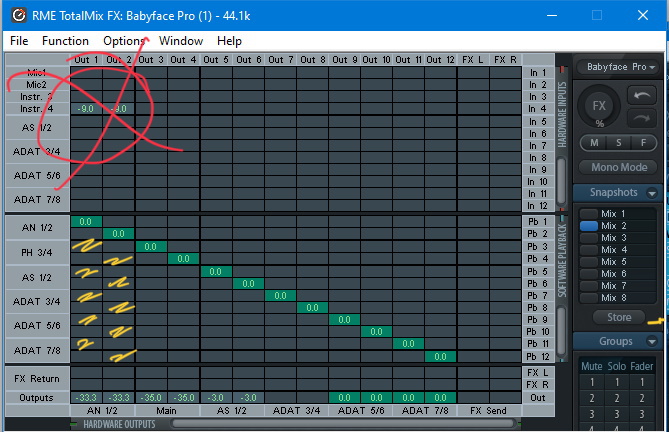Click the redo arrow button
The image size is (669, 432).
coord(641,118)
